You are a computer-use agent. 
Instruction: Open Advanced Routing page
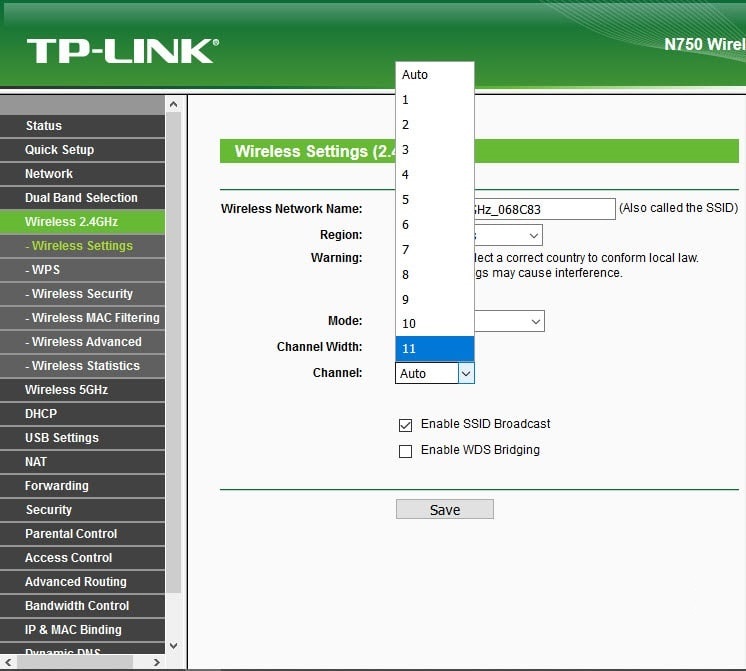pyautogui.click(x=82, y=582)
